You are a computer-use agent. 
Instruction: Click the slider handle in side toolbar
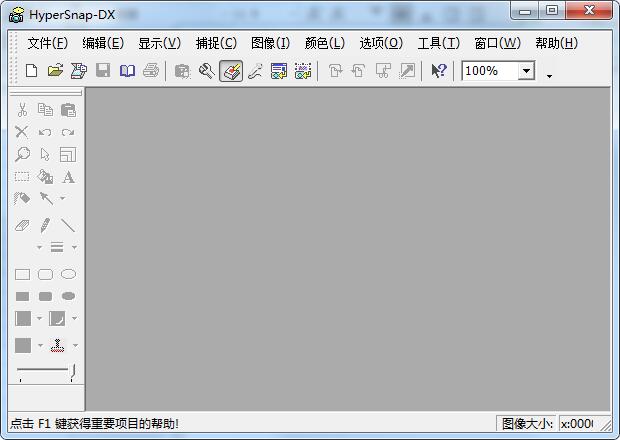(x=73, y=372)
